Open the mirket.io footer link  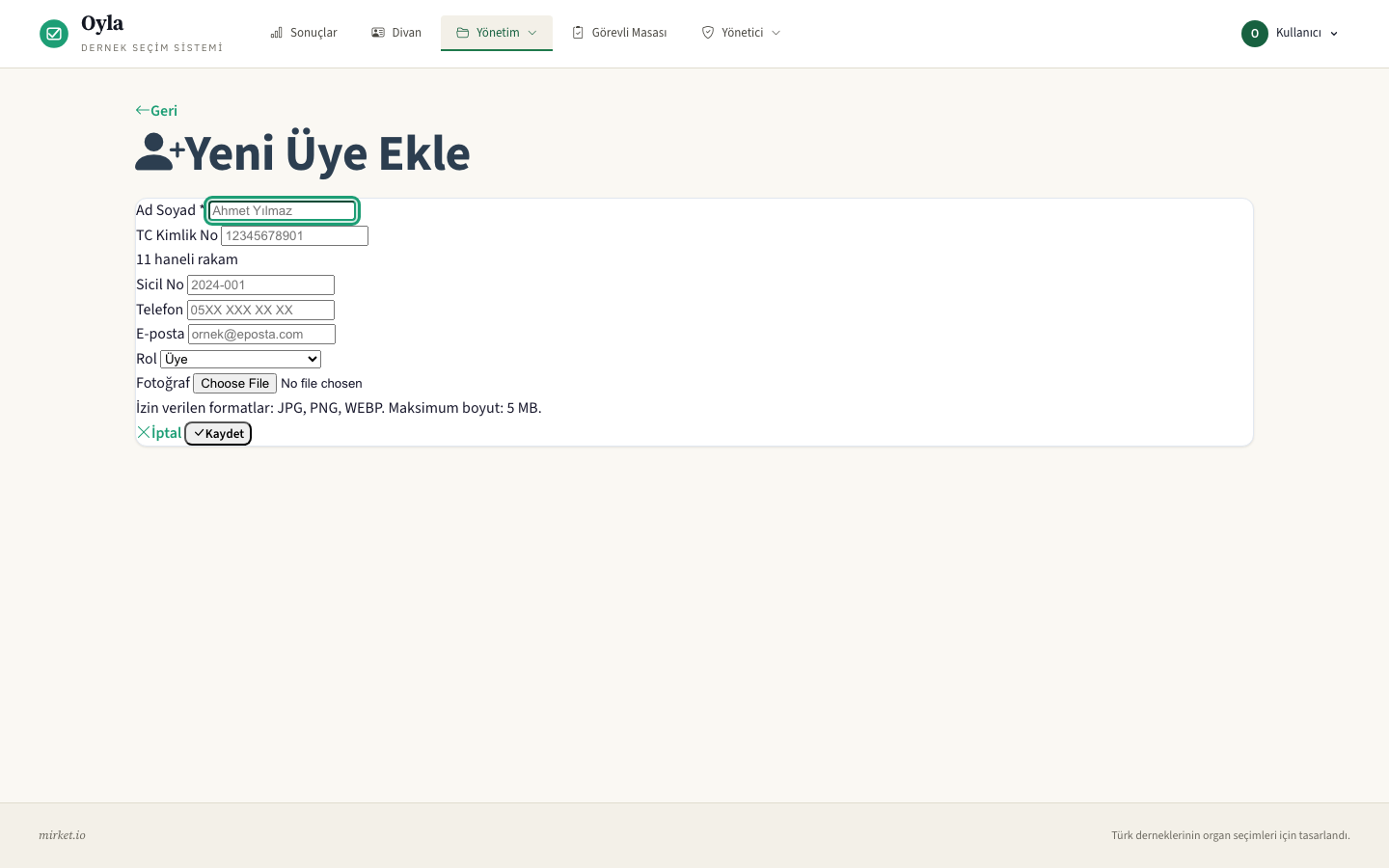click(62, 835)
